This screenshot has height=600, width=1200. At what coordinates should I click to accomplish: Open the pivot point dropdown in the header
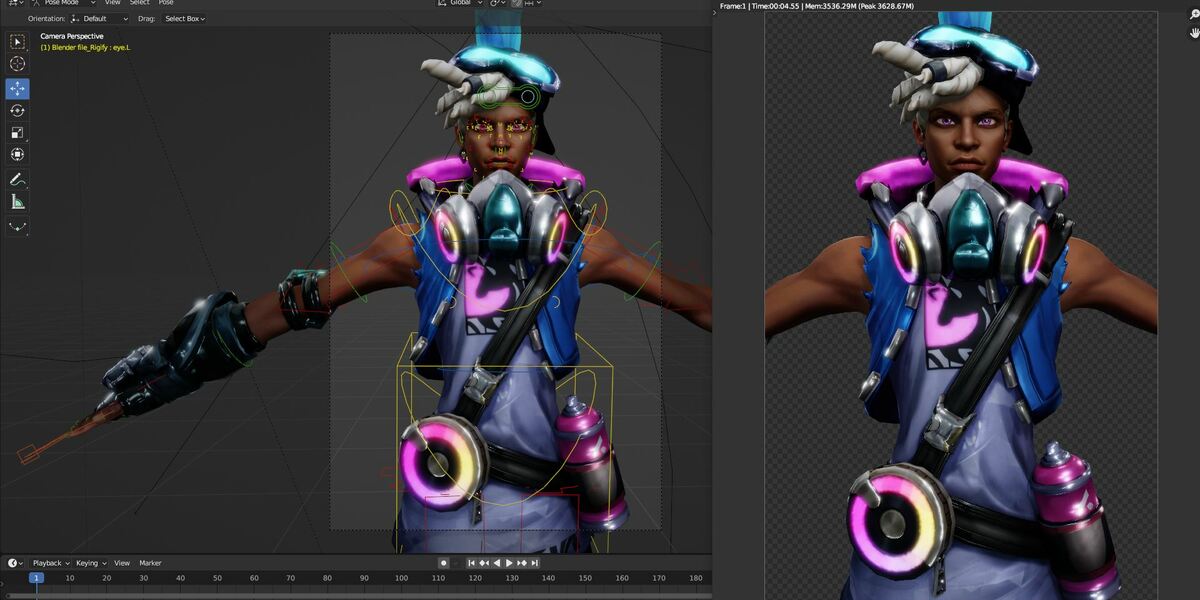coord(498,3)
